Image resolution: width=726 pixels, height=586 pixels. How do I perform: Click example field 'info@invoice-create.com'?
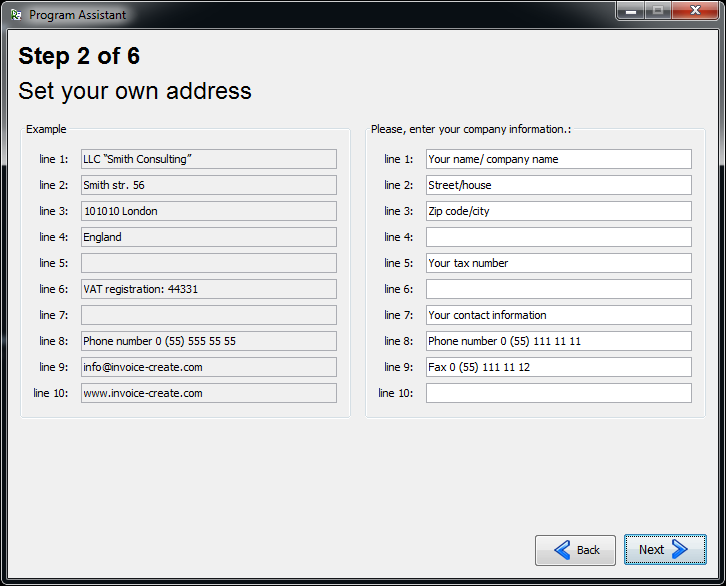209,367
